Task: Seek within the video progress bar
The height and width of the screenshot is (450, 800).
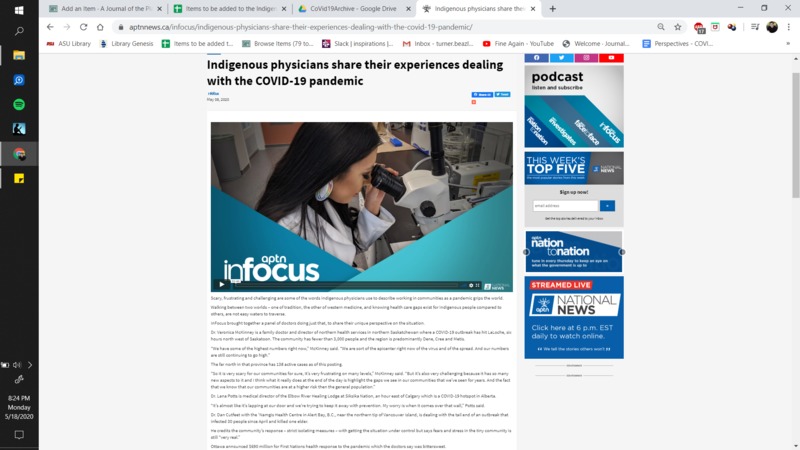Action: pyautogui.click(x=347, y=285)
